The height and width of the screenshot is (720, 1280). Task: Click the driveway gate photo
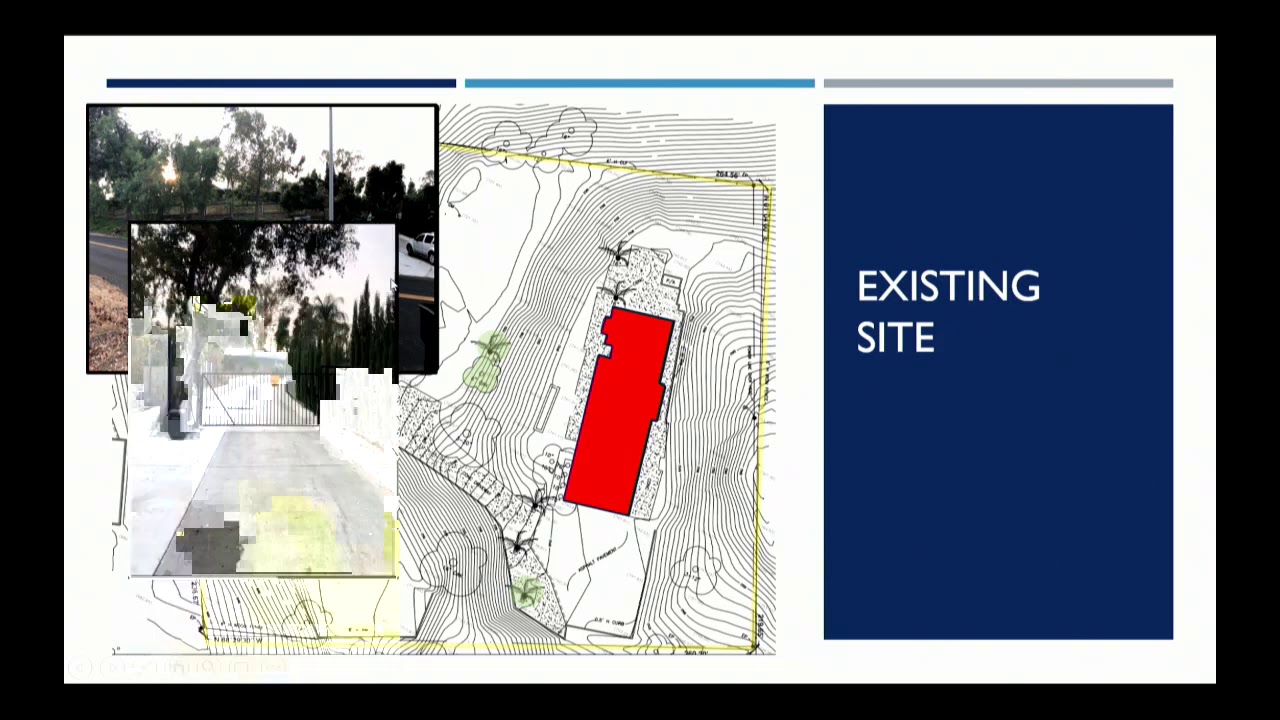[x=263, y=400]
